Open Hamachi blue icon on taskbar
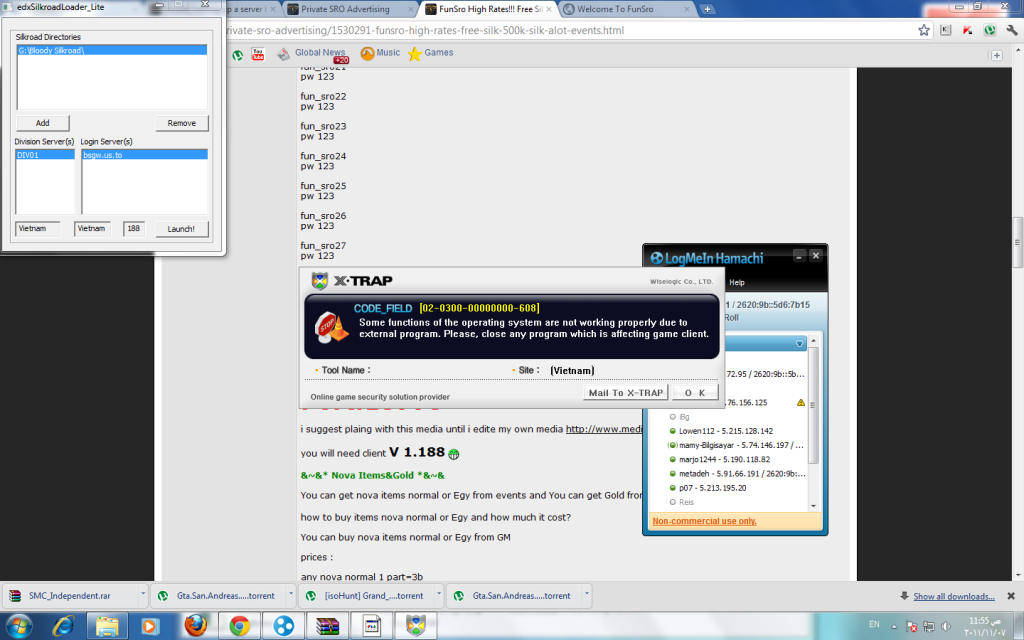1024x640 pixels. click(x=283, y=626)
